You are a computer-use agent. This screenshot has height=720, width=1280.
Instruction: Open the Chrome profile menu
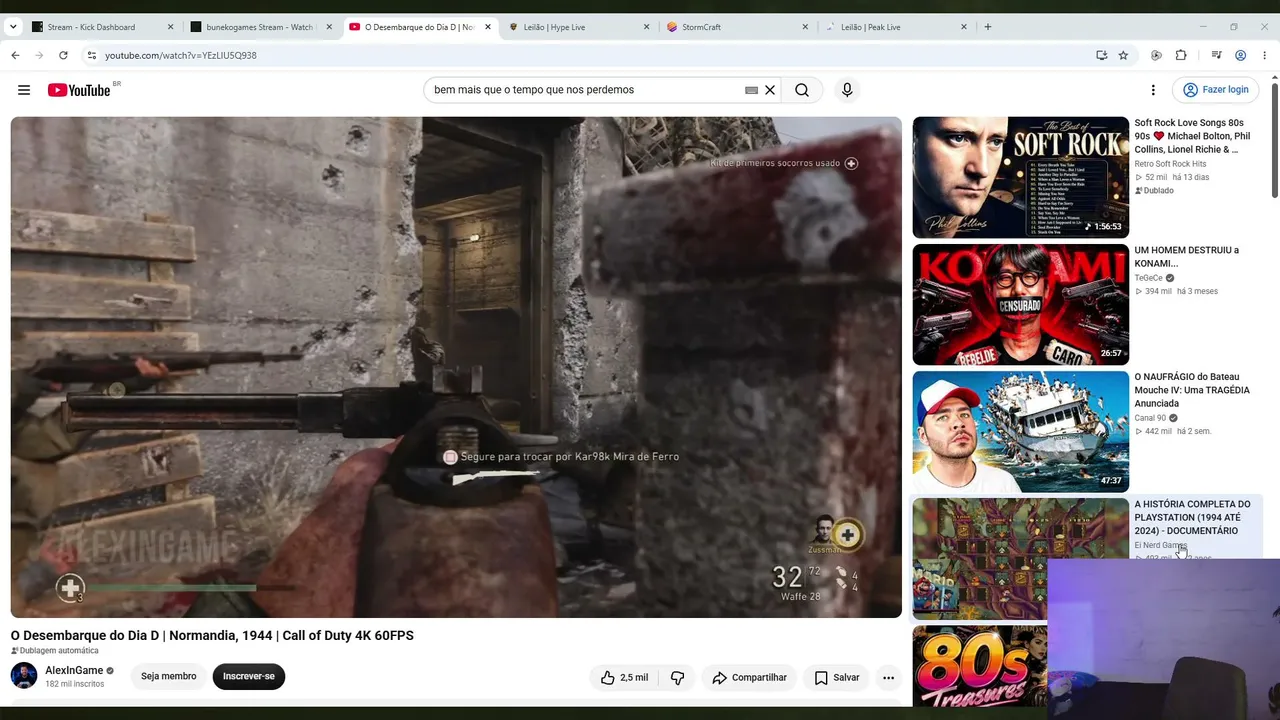tap(1241, 55)
